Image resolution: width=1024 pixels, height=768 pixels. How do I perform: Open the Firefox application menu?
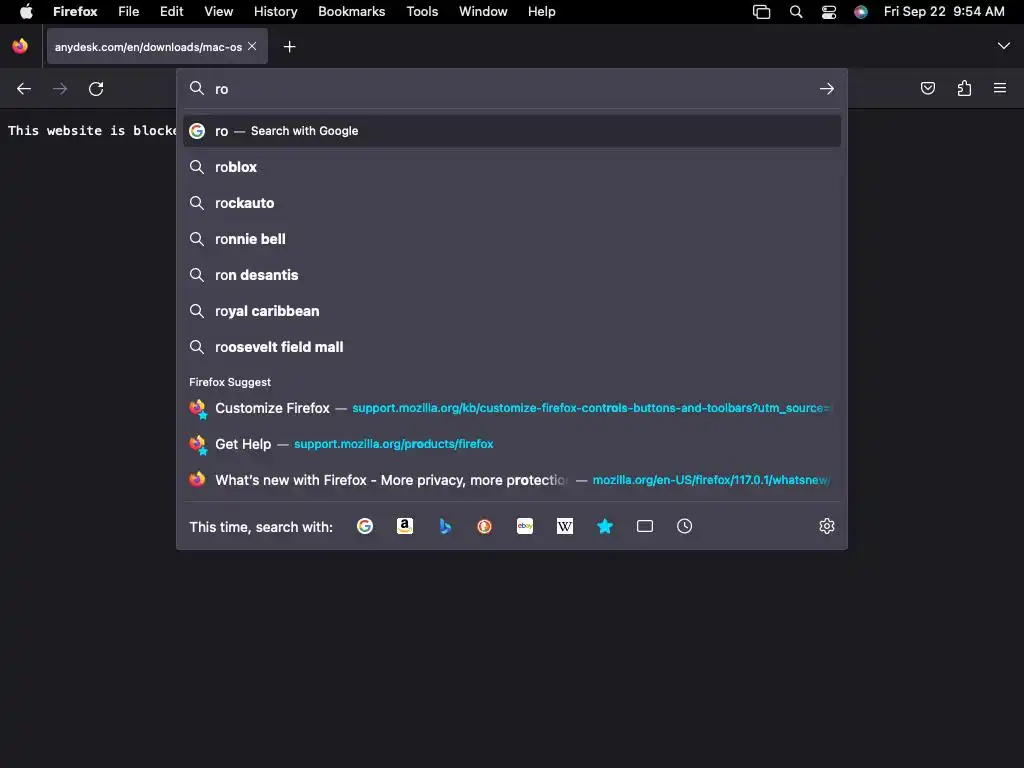pos(75,12)
